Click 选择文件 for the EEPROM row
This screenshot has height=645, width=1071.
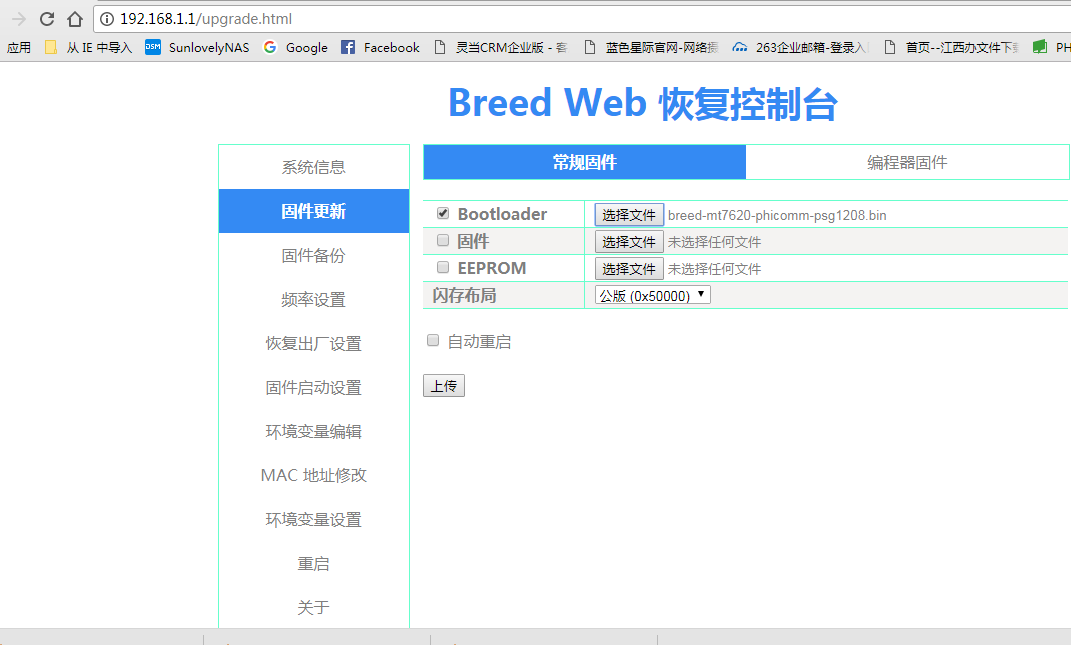point(629,268)
